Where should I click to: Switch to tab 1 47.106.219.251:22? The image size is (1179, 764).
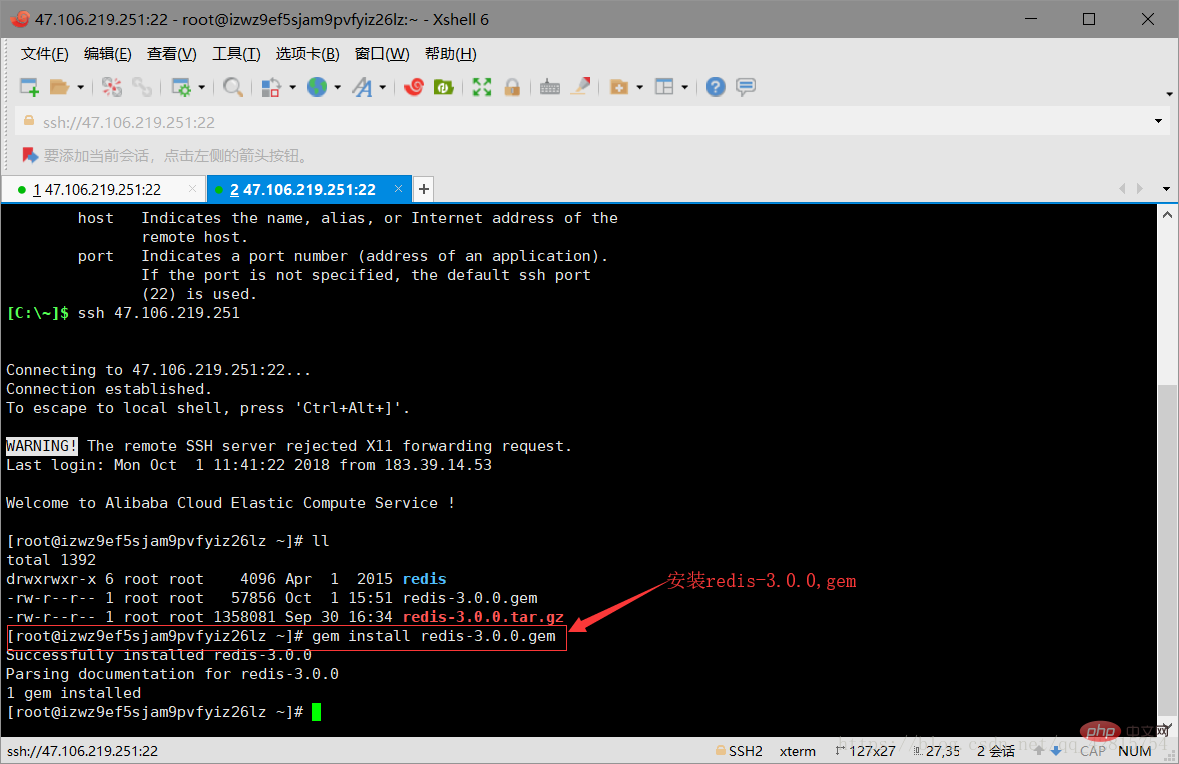pyautogui.click(x=97, y=189)
